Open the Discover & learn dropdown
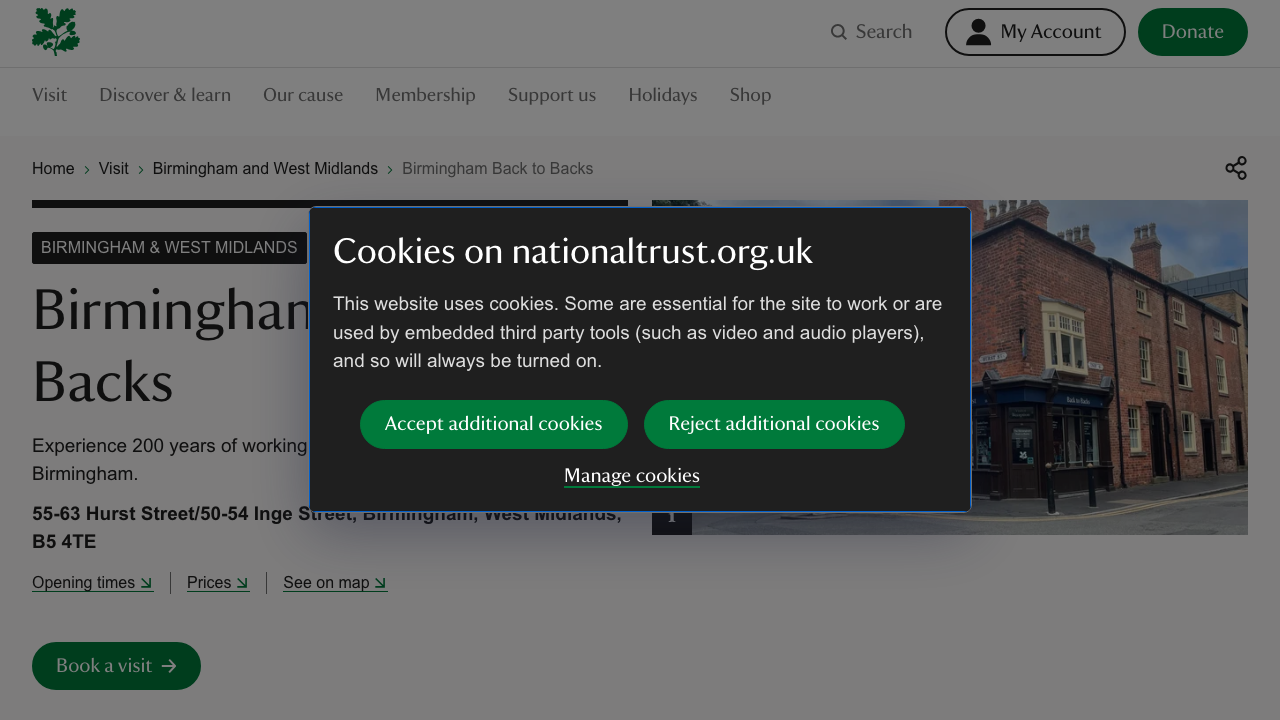Viewport: 1280px width, 720px height. tap(165, 95)
